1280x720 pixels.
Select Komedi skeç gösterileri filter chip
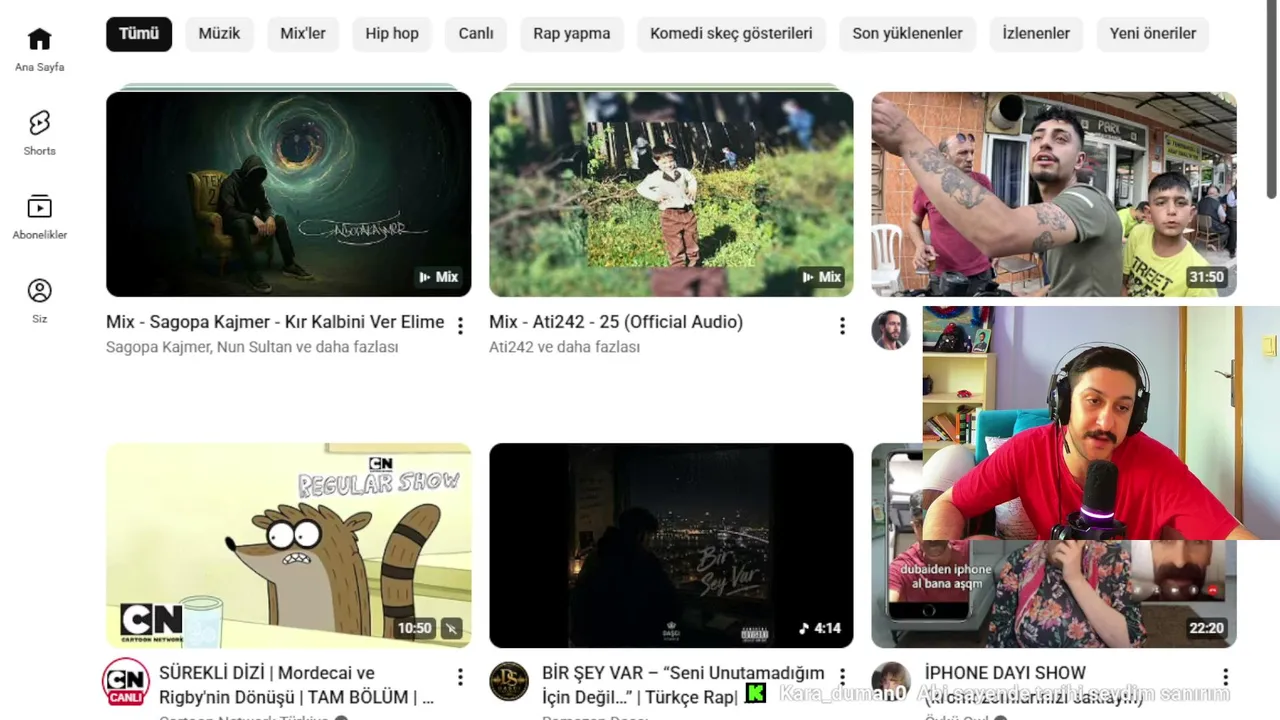731,33
